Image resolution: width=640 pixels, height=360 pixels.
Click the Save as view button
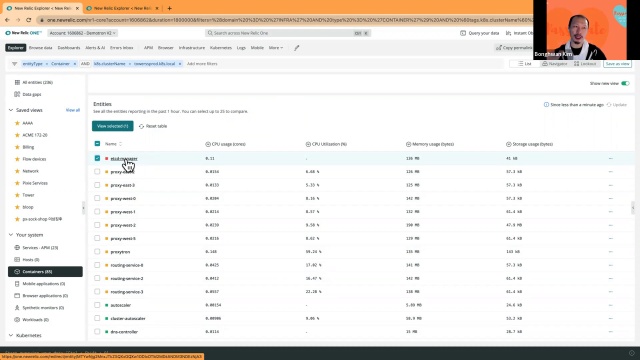(617, 64)
